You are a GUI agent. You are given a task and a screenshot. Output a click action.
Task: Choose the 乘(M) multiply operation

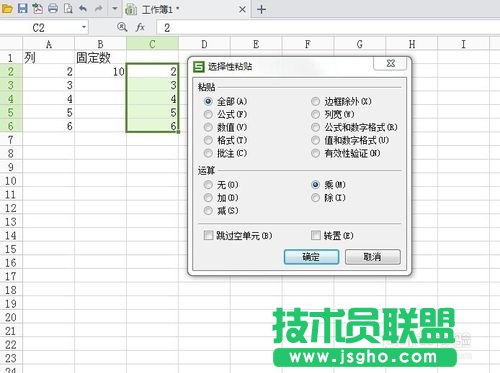tap(328, 185)
